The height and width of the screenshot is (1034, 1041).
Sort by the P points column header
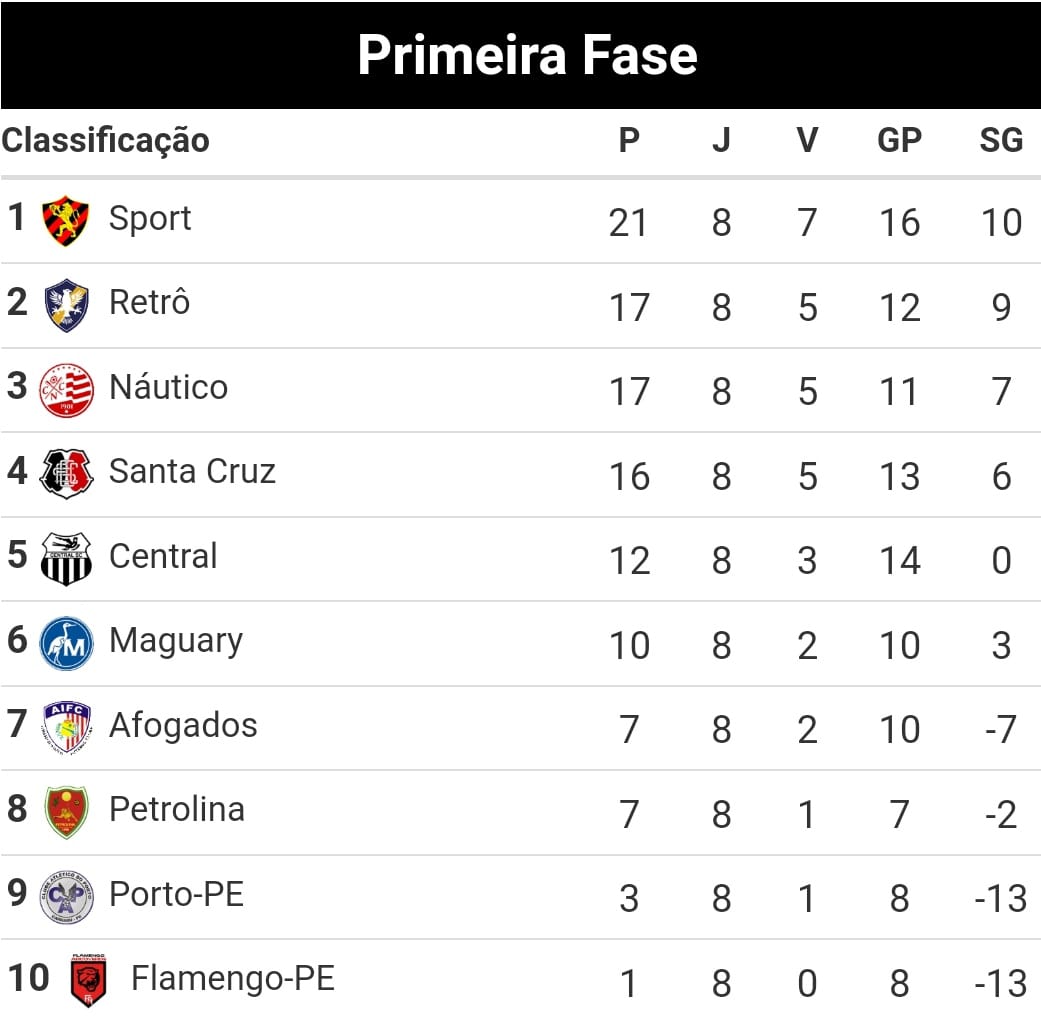click(x=629, y=140)
